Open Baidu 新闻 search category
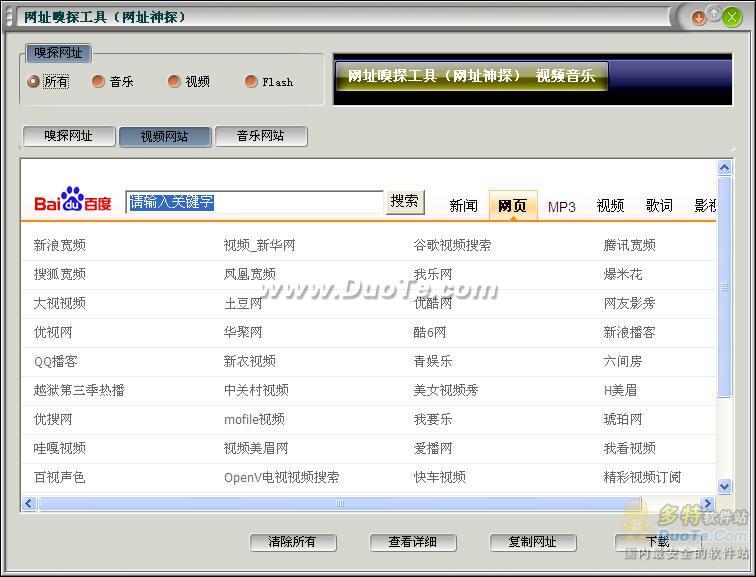This screenshot has width=756, height=577. pos(463,206)
